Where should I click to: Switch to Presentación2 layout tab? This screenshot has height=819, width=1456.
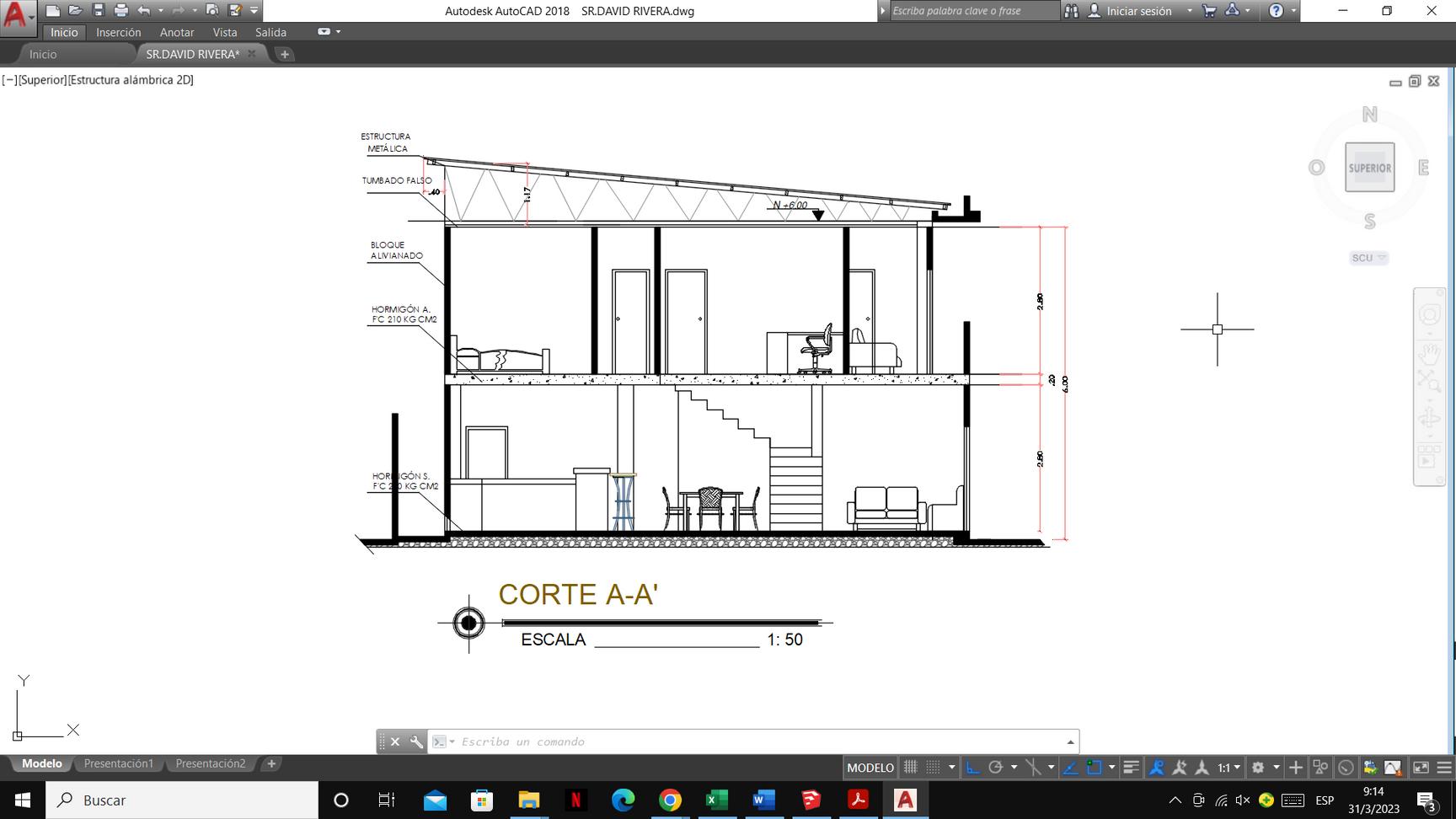tap(211, 763)
